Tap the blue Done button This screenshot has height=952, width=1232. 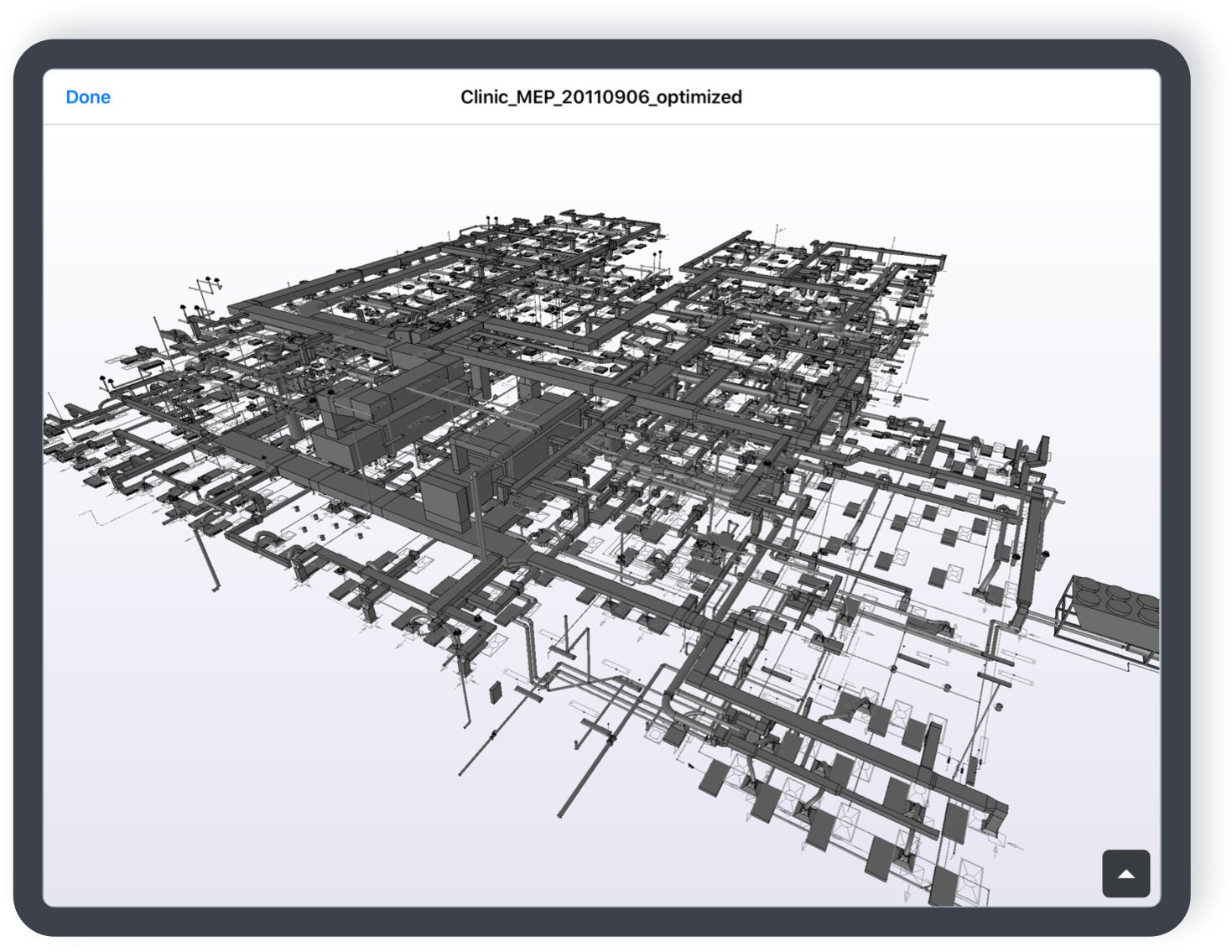[x=88, y=97]
